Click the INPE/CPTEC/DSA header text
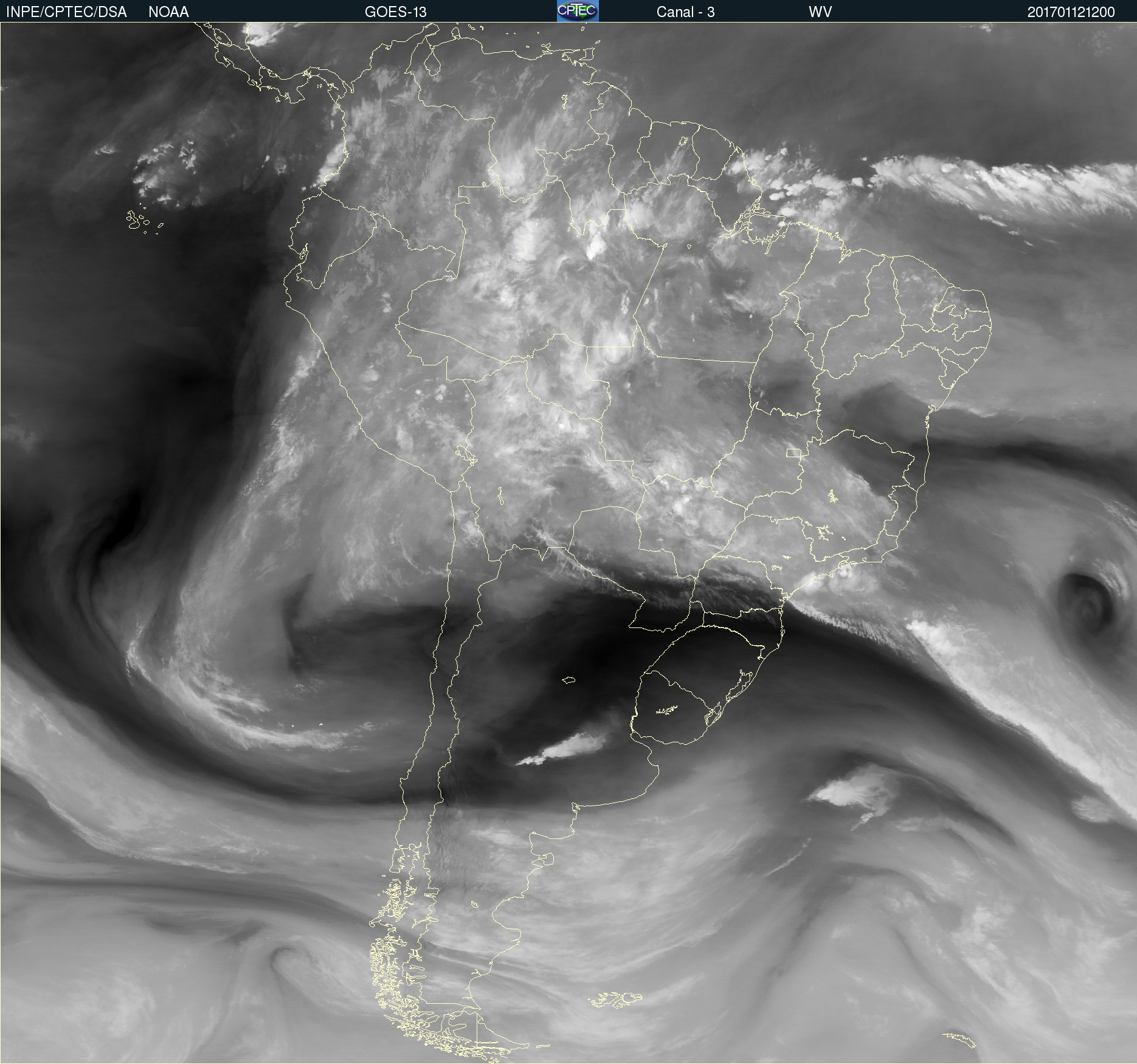 (x=66, y=12)
